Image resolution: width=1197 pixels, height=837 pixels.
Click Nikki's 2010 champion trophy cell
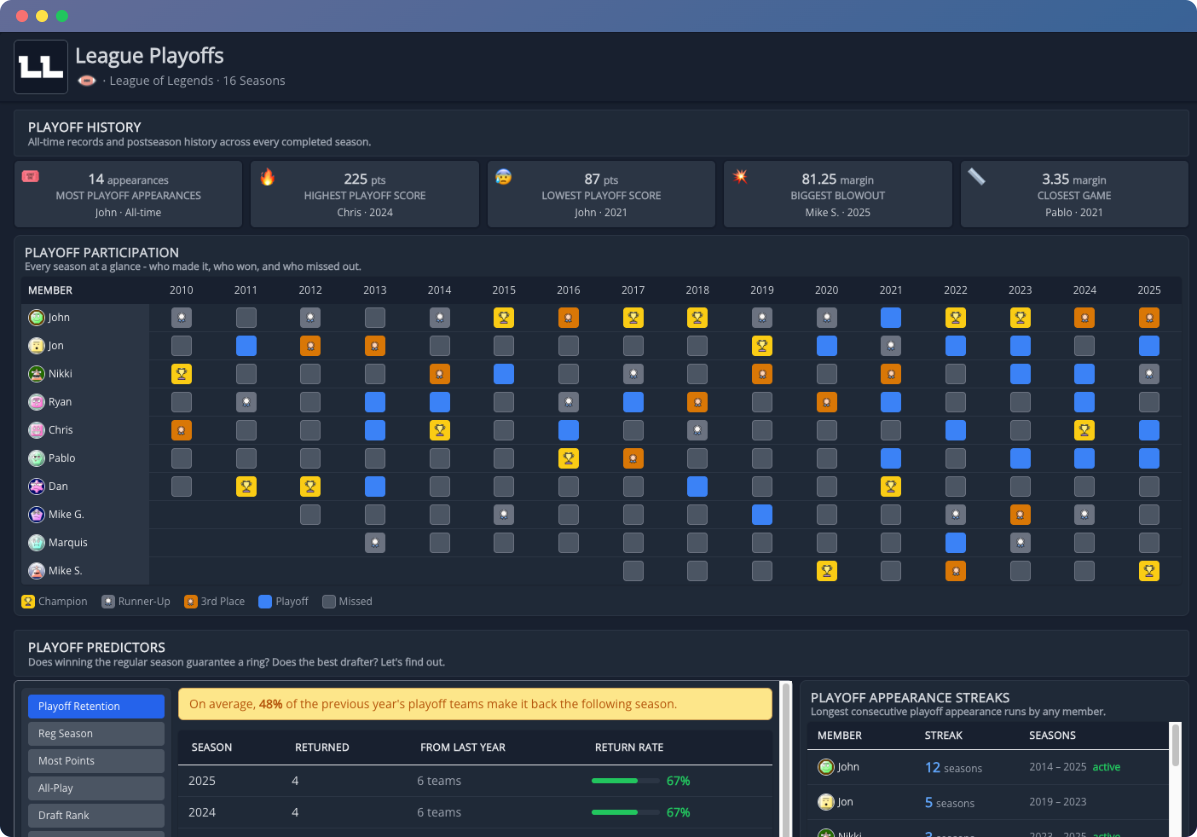pyautogui.click(x=181, y=373)
